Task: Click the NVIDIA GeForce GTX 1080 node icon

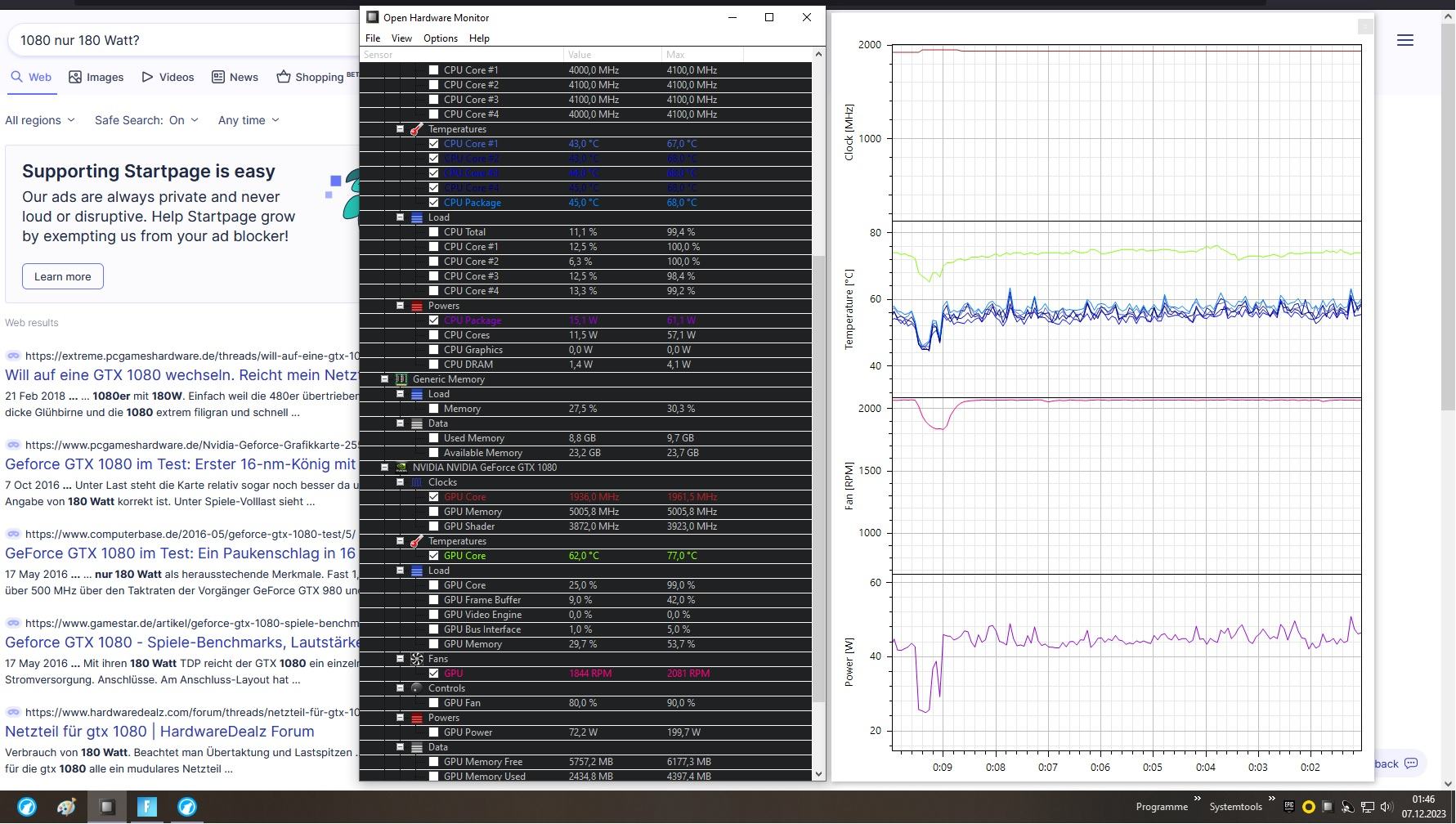Action: pos(401,468)
